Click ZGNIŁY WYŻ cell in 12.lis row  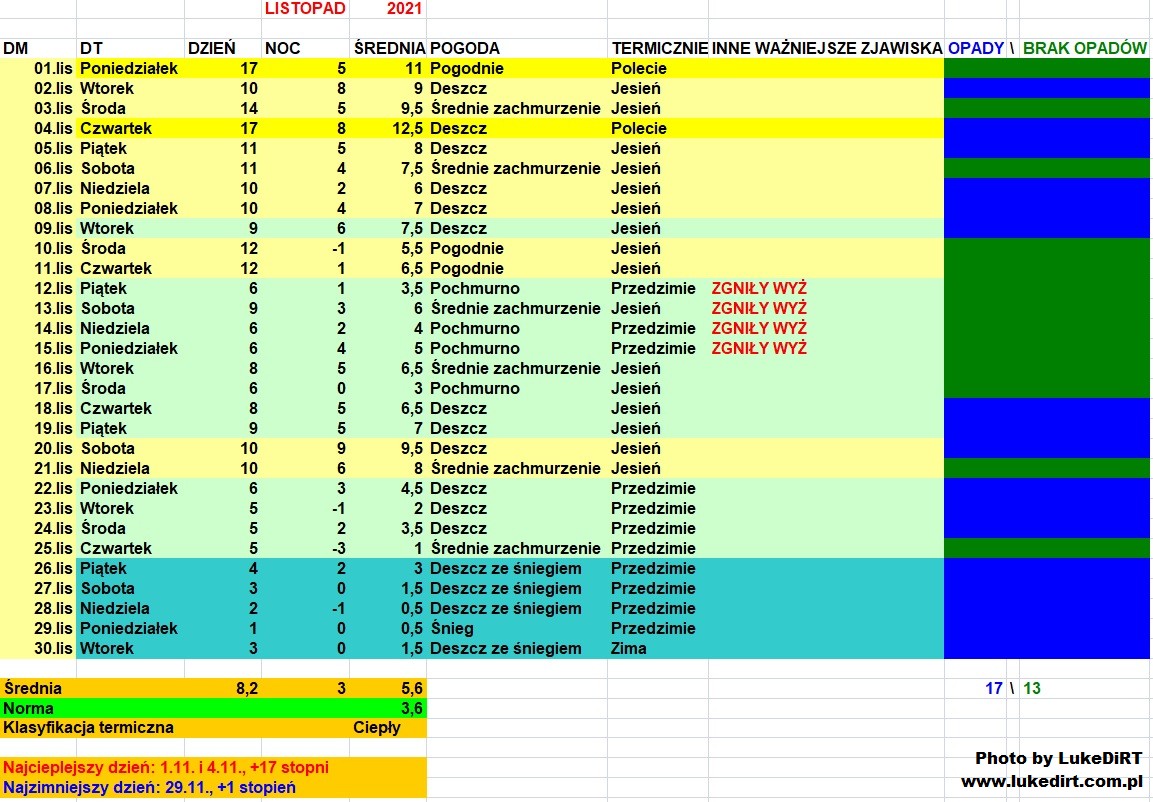(758, 288)
